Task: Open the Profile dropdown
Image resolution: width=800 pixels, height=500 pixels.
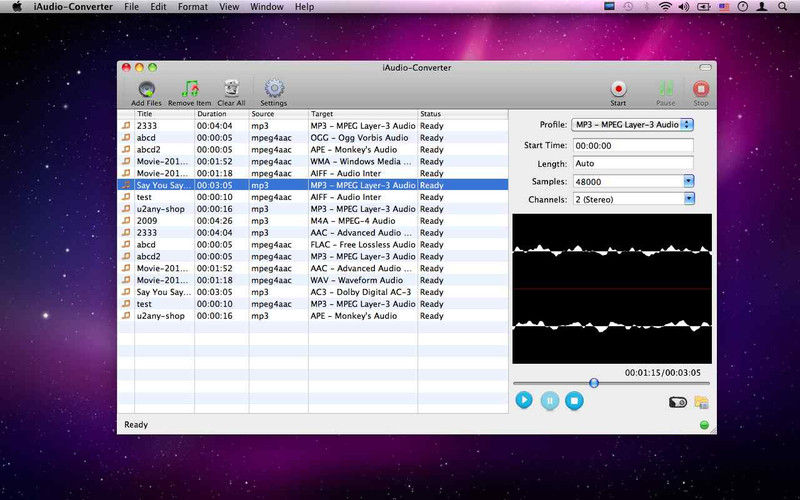Action: pyautogui.click(x=632, y=124)
